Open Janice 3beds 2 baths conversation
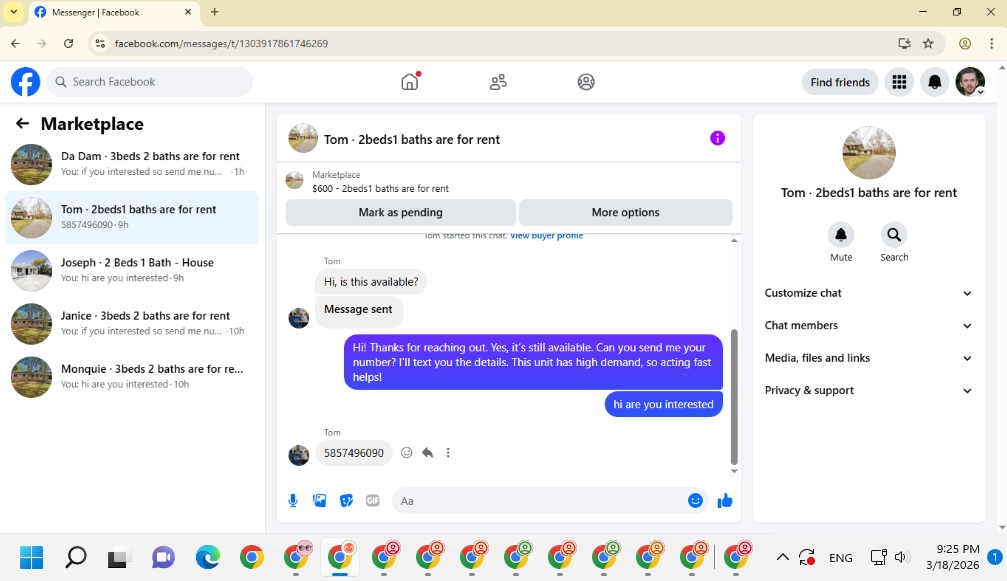Screen dimensions: 1007x581 click(x=132, y=324)
